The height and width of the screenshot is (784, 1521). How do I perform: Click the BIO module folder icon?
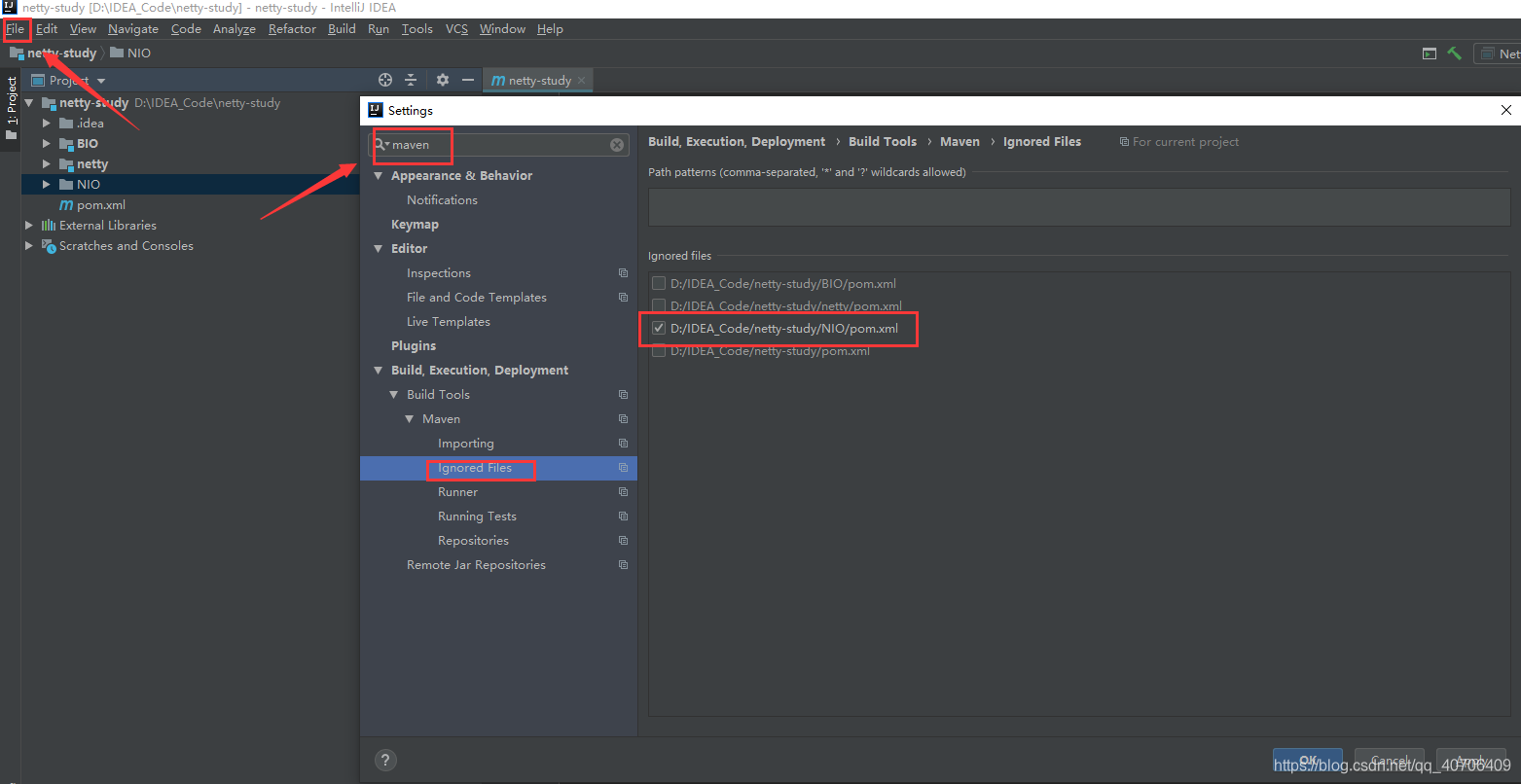point(66,144)
